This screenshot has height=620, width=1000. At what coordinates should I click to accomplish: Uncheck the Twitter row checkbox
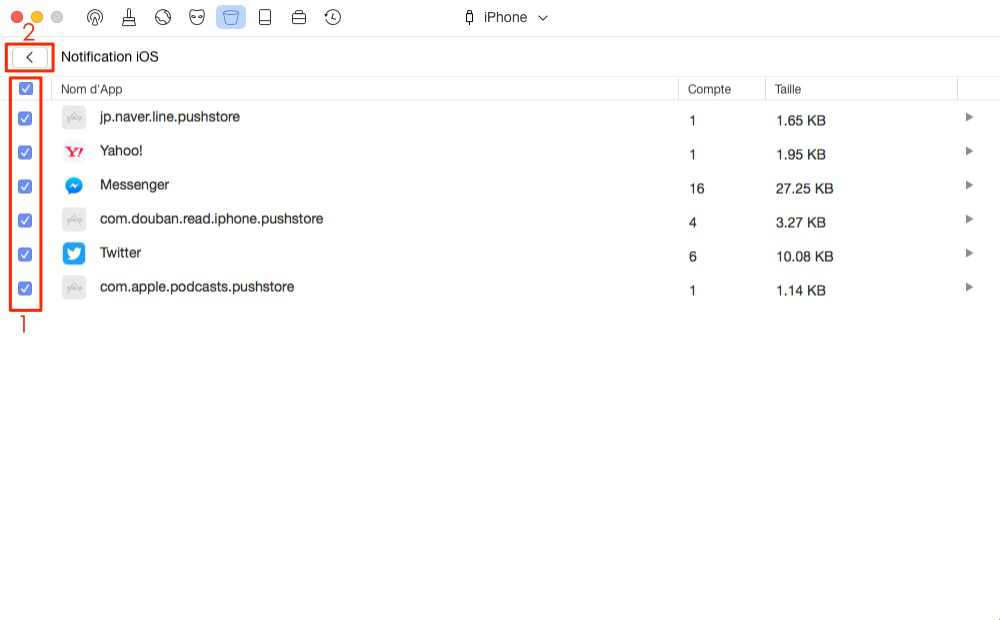coord(25,255)
